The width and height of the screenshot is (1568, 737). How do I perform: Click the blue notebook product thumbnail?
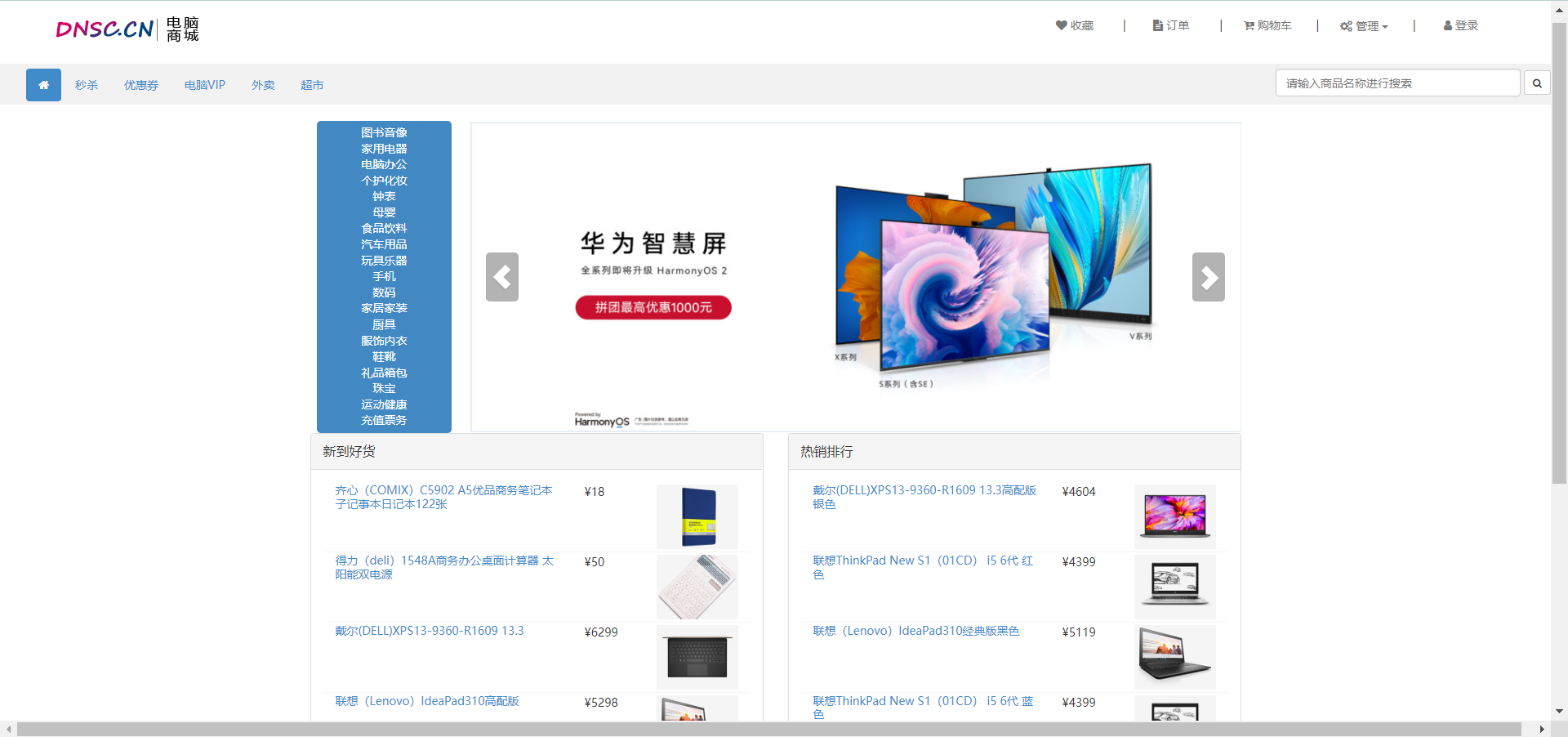(x=697, y=516)
